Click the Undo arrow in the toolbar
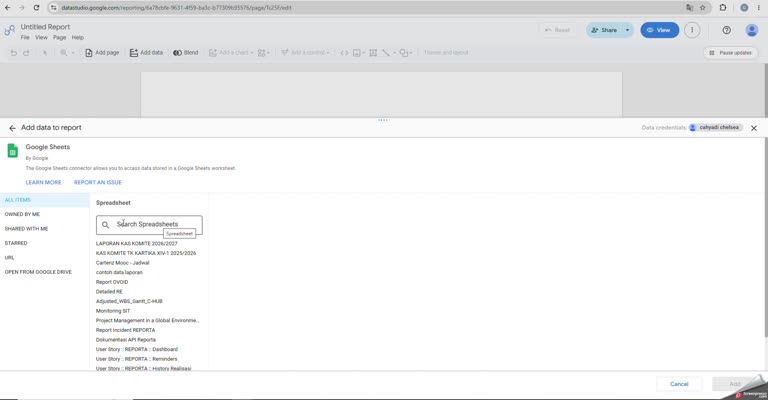Image resolution: width=768 pixels, height=400 pixels. click(14, 53)
